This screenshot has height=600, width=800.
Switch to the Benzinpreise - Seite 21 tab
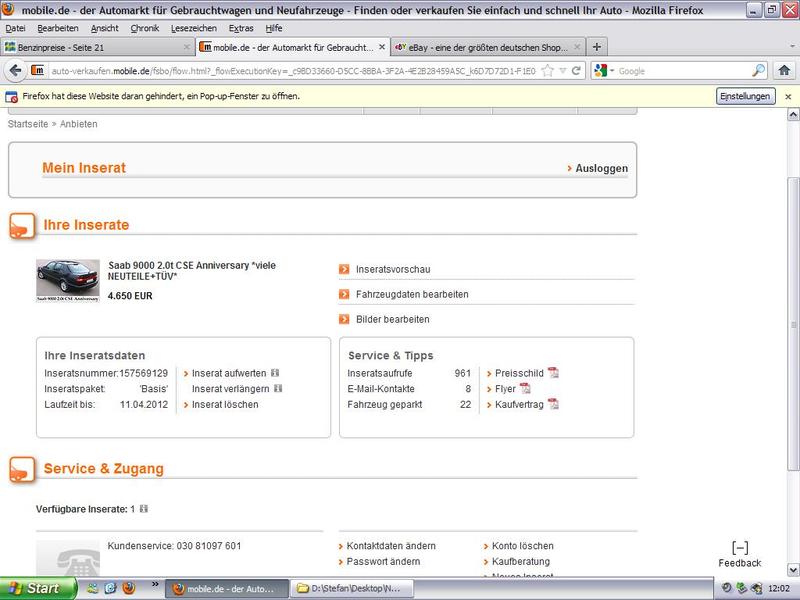click(x=97, y=47)
